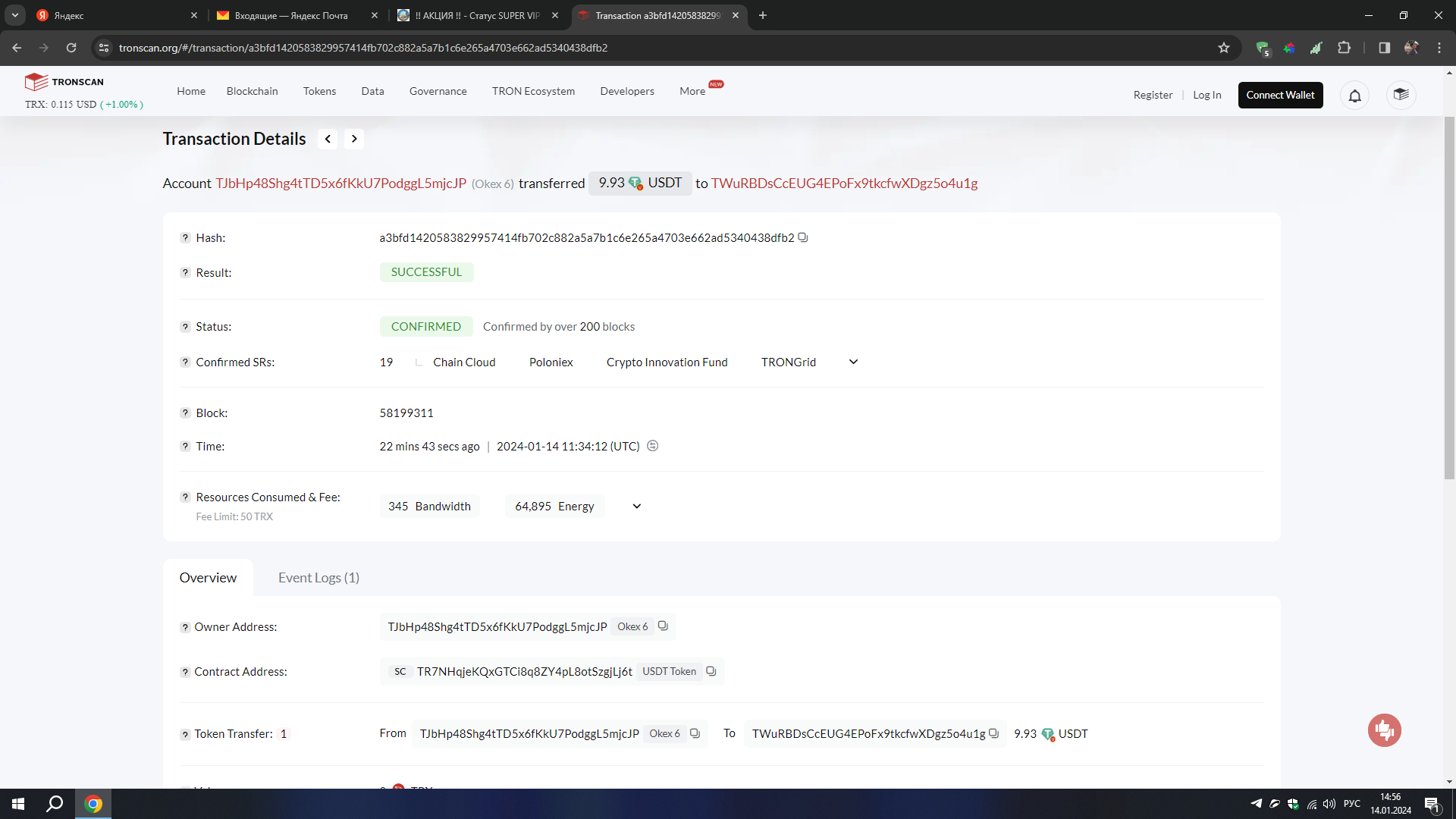Click the help icon next to Token Transfer
The height and width of the screenshot is (819, 1456).
(x=185, y=735)
